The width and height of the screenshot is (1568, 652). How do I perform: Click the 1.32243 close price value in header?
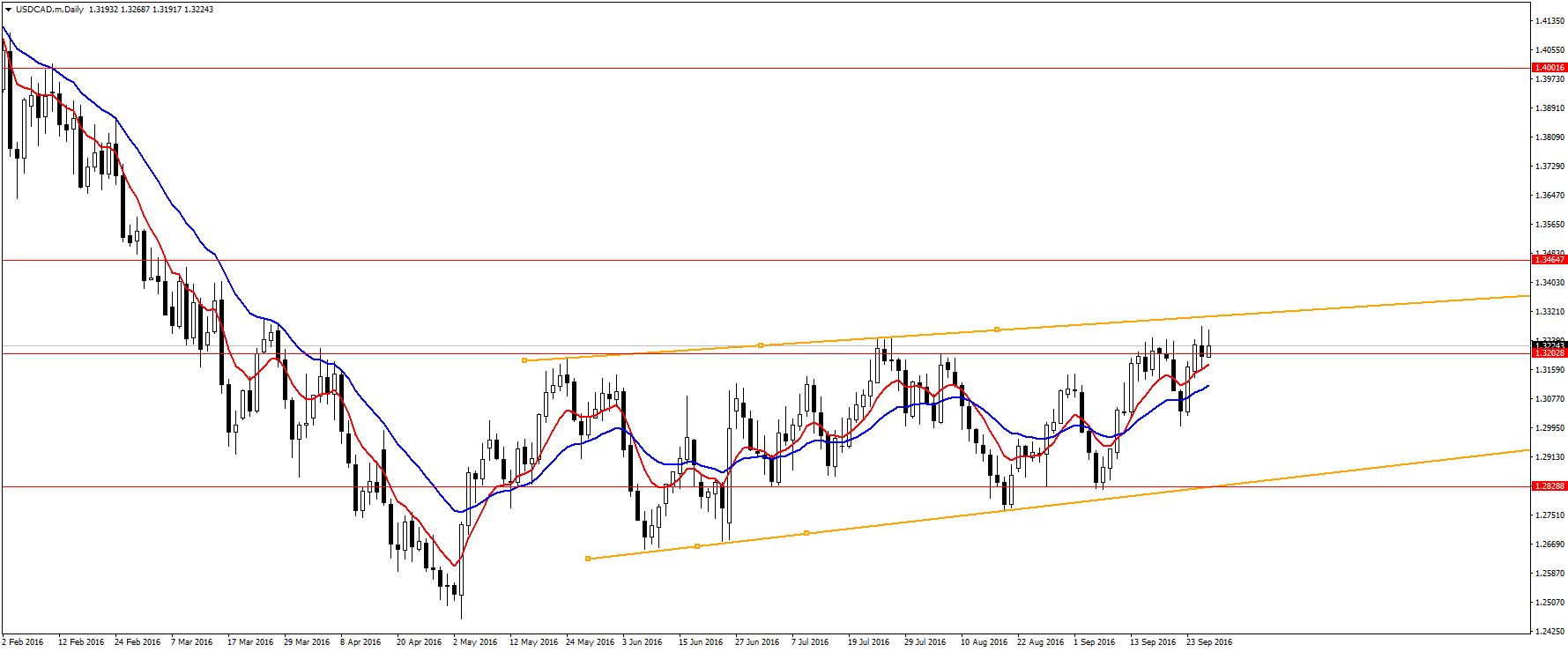coord(198,10)
